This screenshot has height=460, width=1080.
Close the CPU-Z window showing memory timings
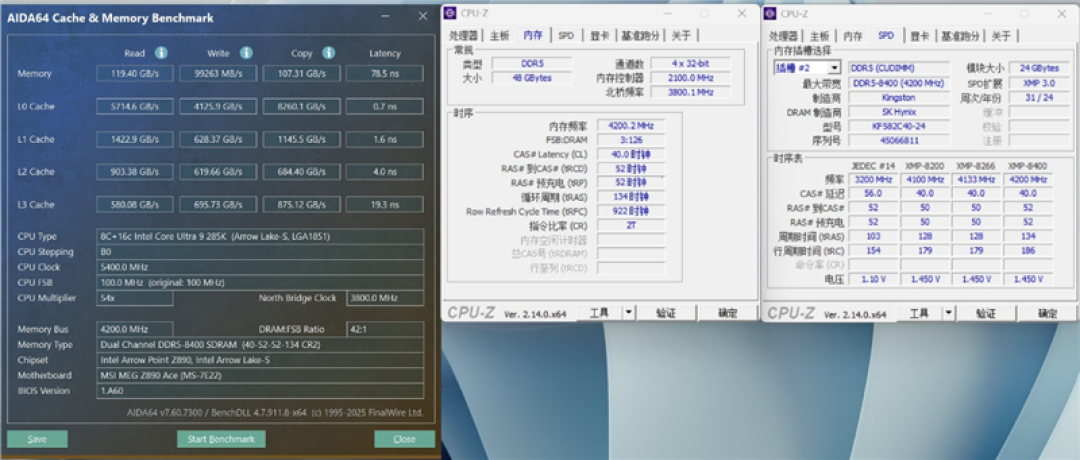741,13
